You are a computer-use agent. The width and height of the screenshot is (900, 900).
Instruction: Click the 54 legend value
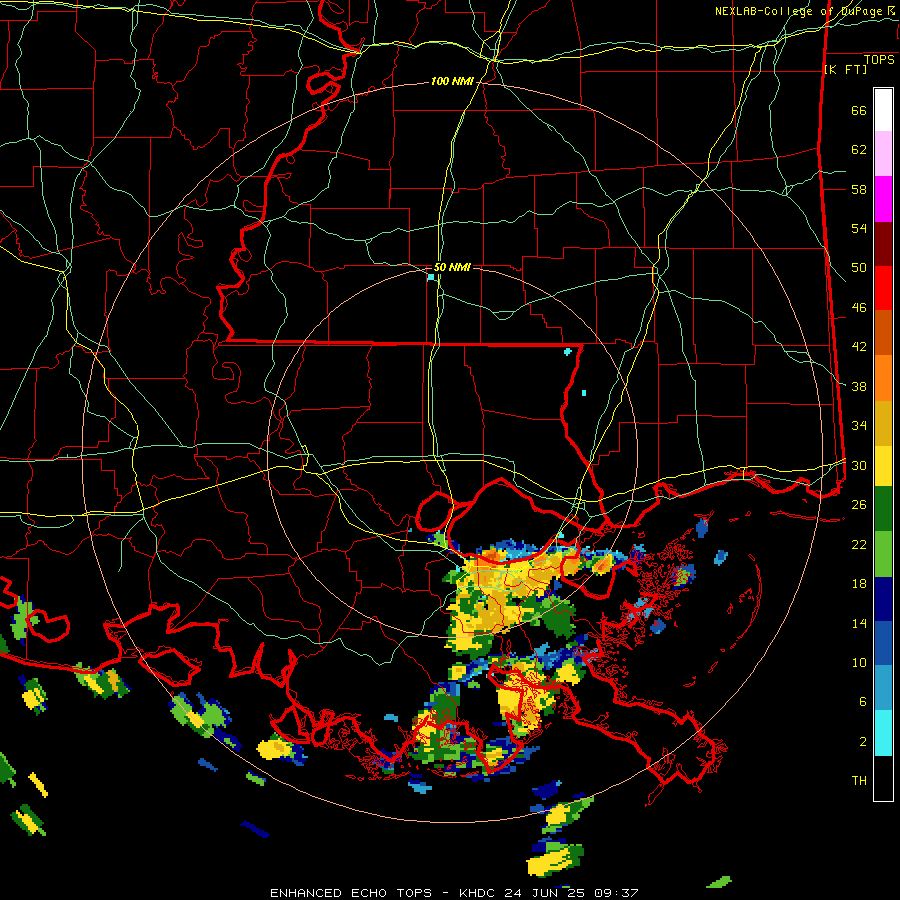859,228
